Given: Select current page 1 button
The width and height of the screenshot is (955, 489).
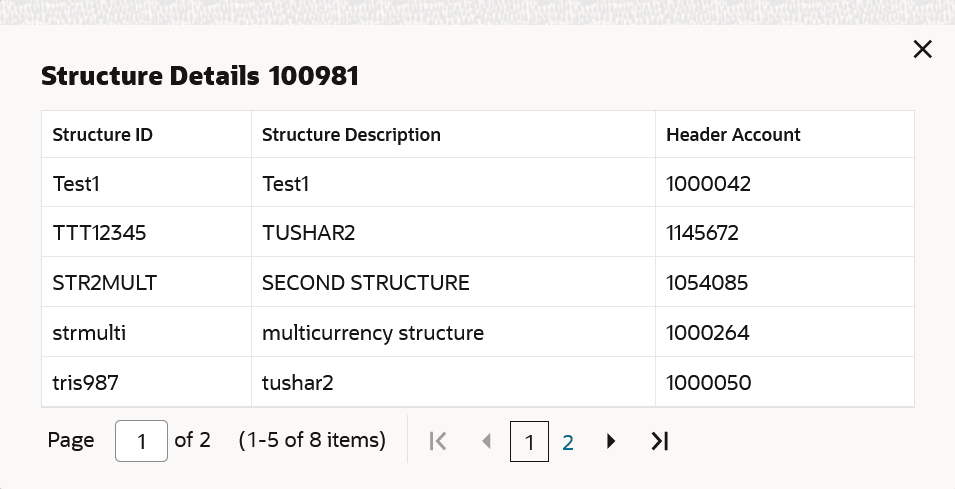Looking at the screenshot, I should [x=529, y=441].
